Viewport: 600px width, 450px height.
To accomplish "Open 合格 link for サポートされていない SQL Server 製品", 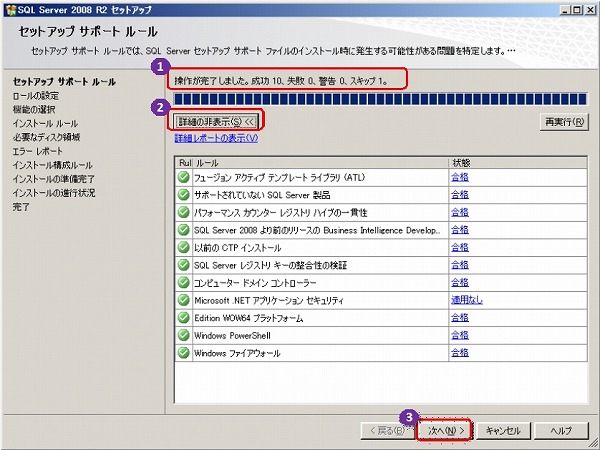I will tap(460, 195).
